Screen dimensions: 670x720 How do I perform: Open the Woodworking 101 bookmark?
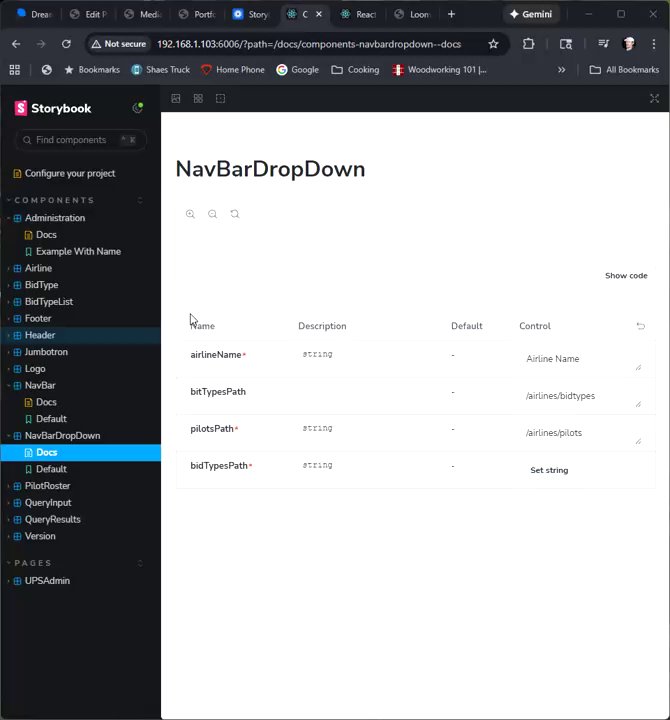click(x=439, y=70)
